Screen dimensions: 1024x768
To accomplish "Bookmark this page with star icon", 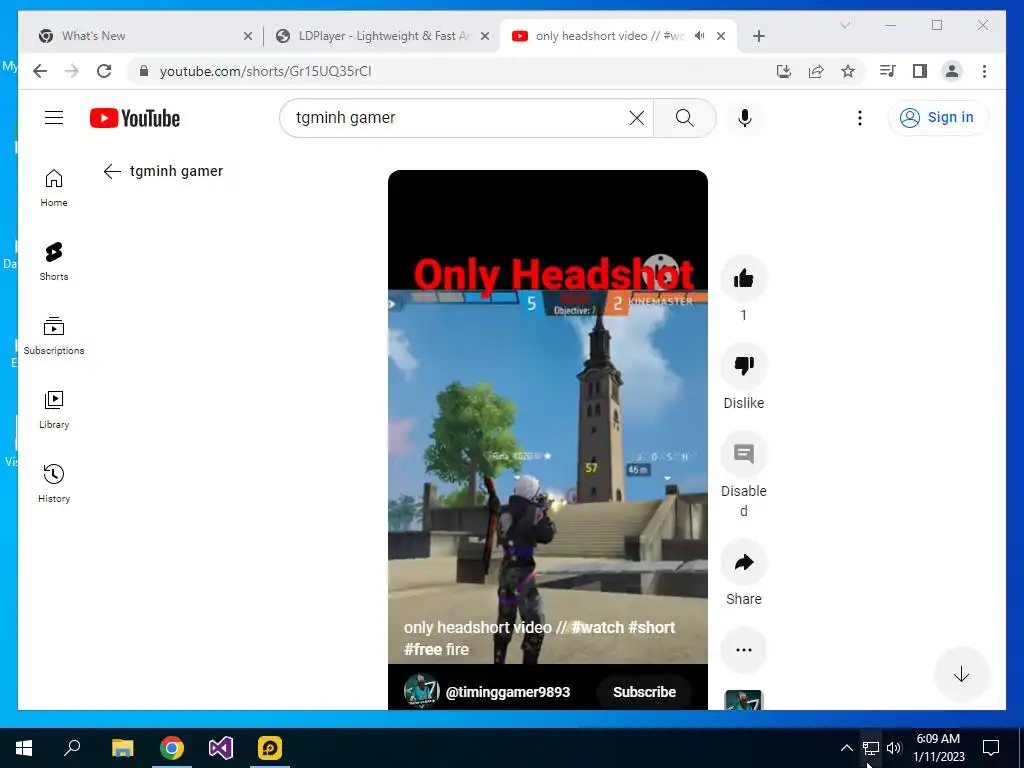I will (x=848, y=71).
